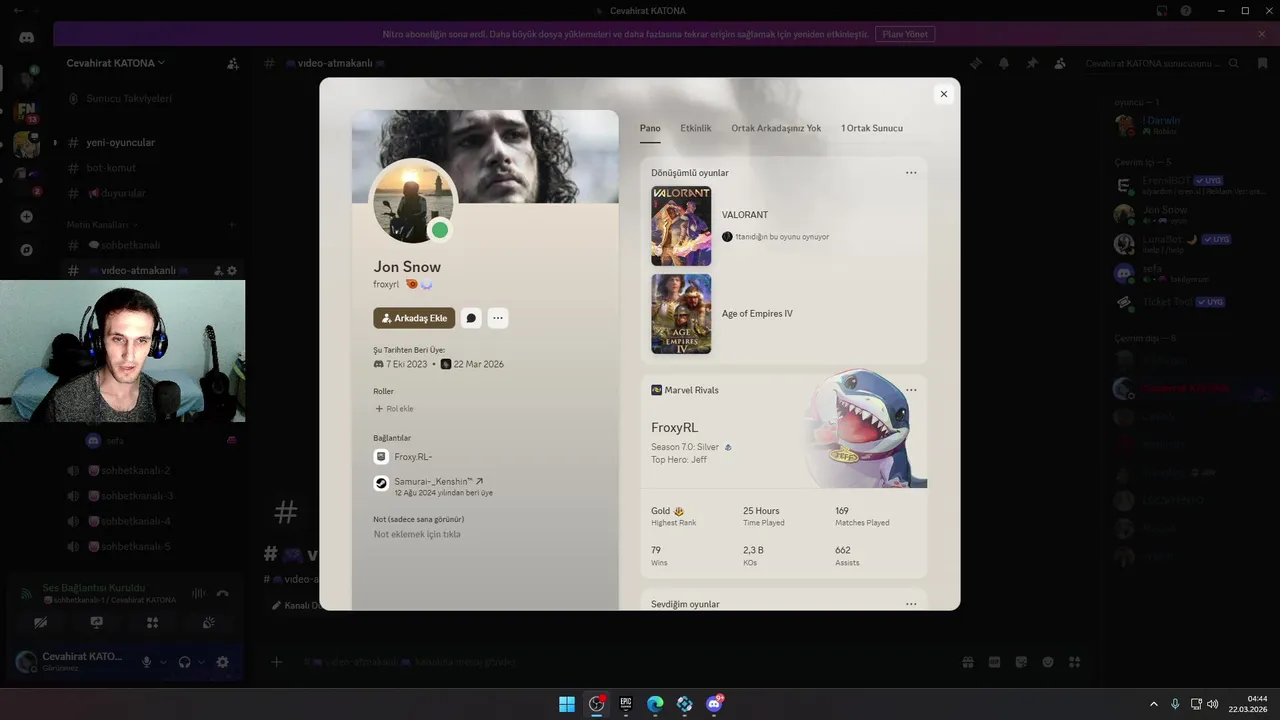
Task: Click Rol ekle to add a role
Action: click(x=394, y=409)
